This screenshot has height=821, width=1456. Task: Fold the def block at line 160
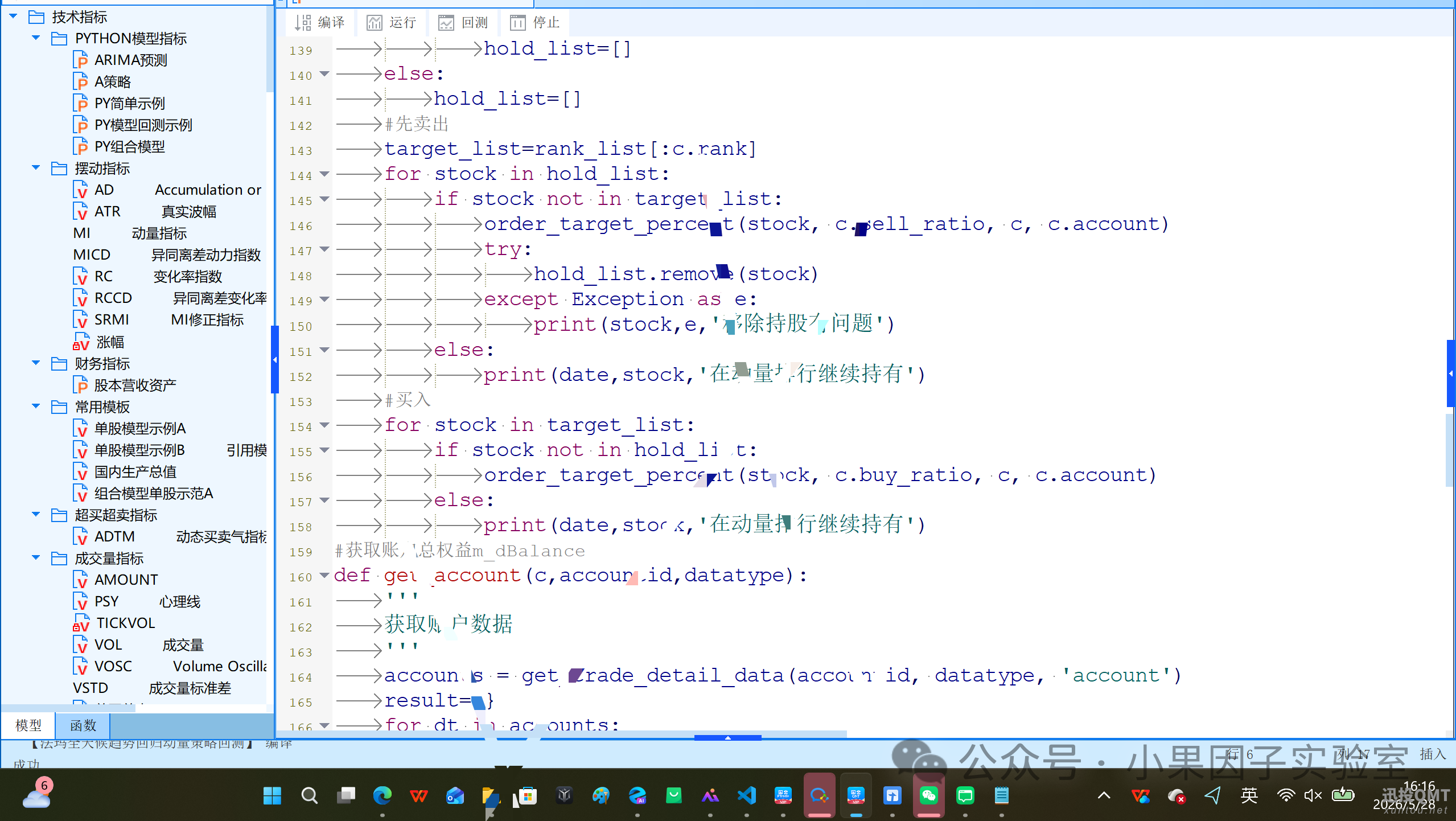coord(324,576)
